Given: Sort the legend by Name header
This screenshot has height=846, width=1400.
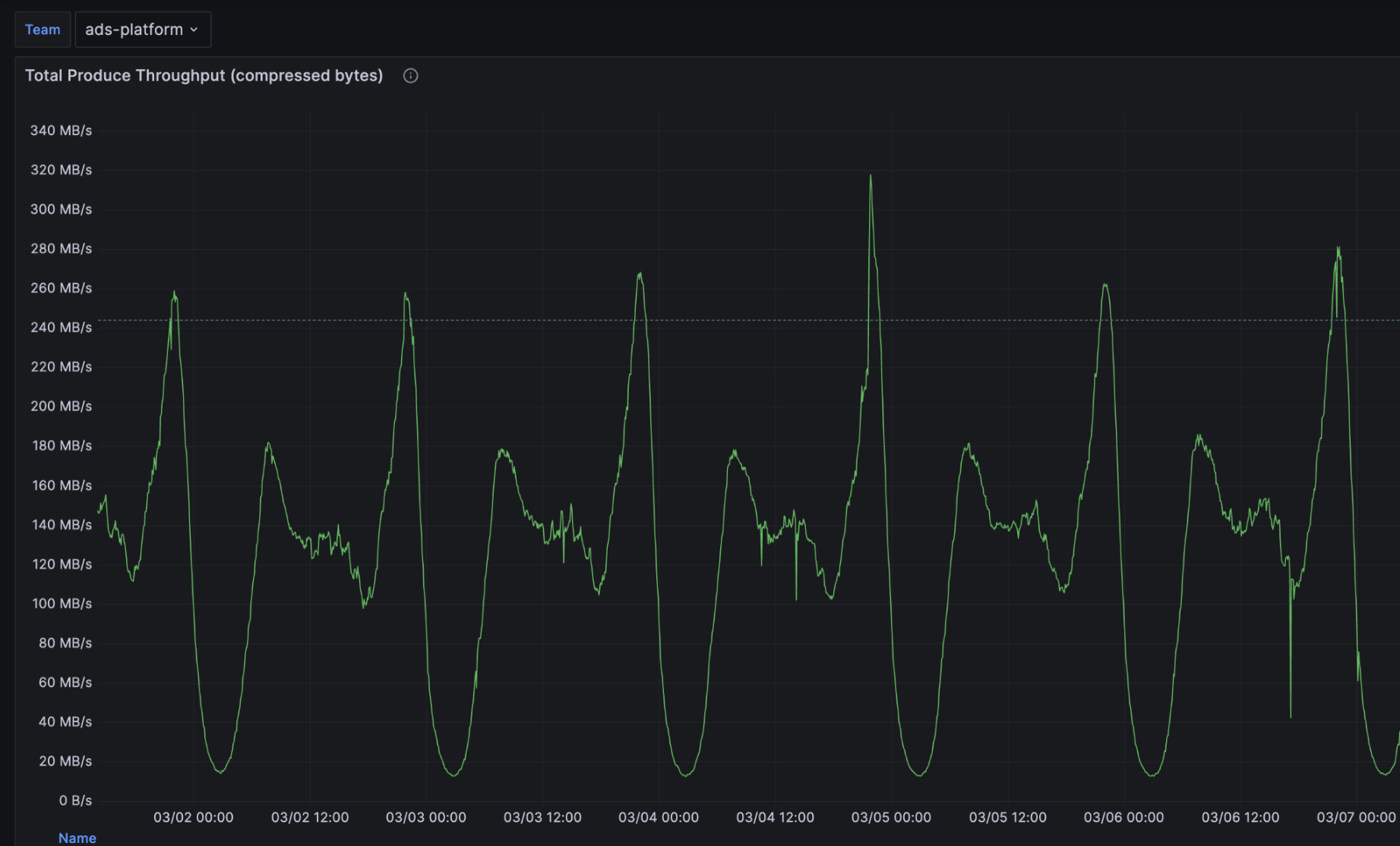Looking at the screenshot, I should [x=77, y=838].
